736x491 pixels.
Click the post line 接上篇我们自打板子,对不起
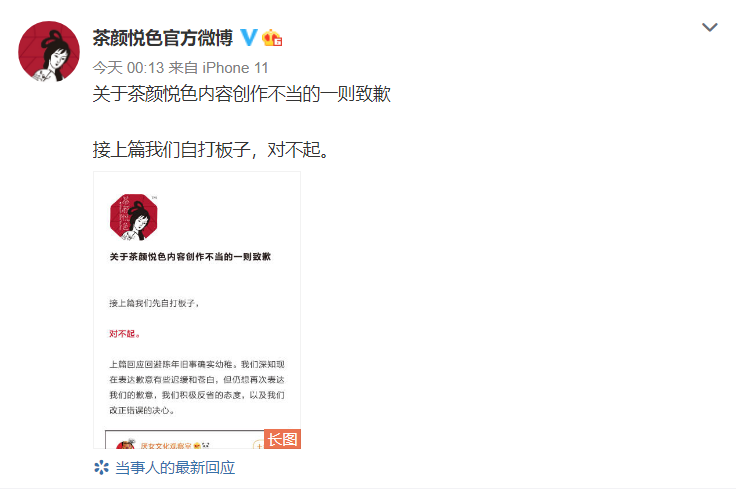[213, 150]
